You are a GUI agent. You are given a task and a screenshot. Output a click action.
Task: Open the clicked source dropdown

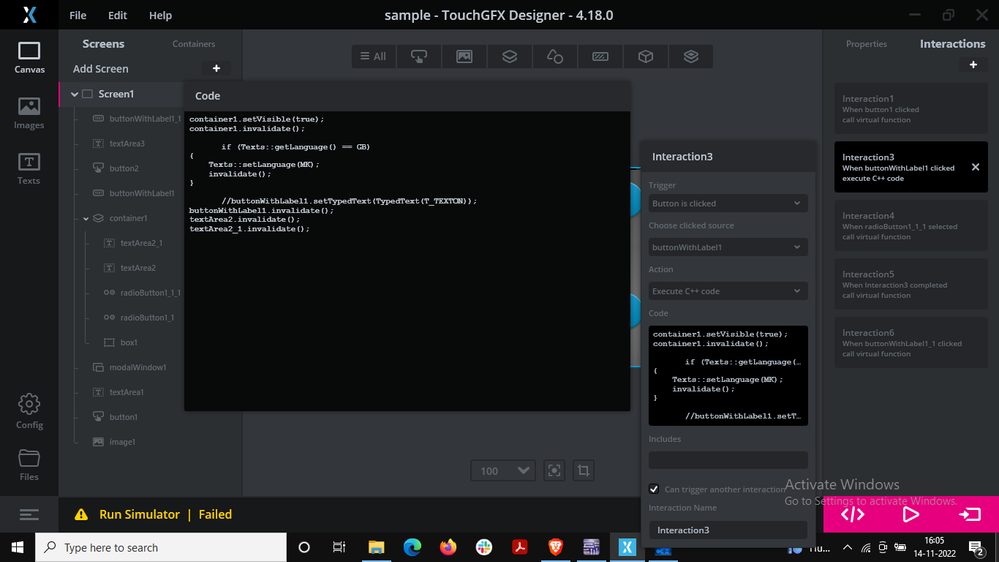pos(728,247)
